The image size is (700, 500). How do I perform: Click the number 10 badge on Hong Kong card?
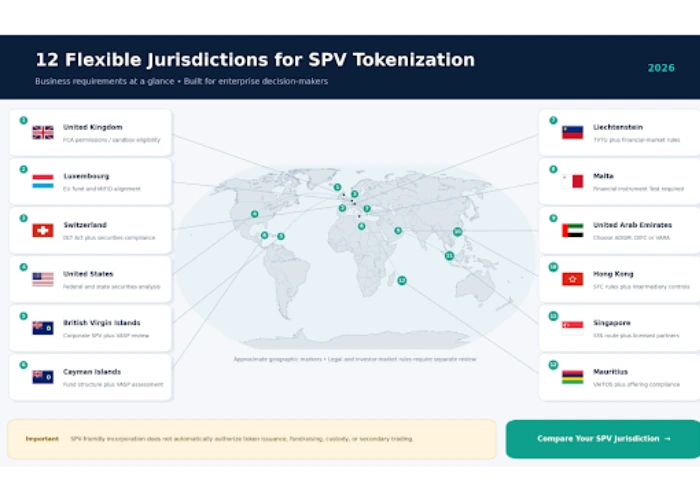tap(553, 267)
